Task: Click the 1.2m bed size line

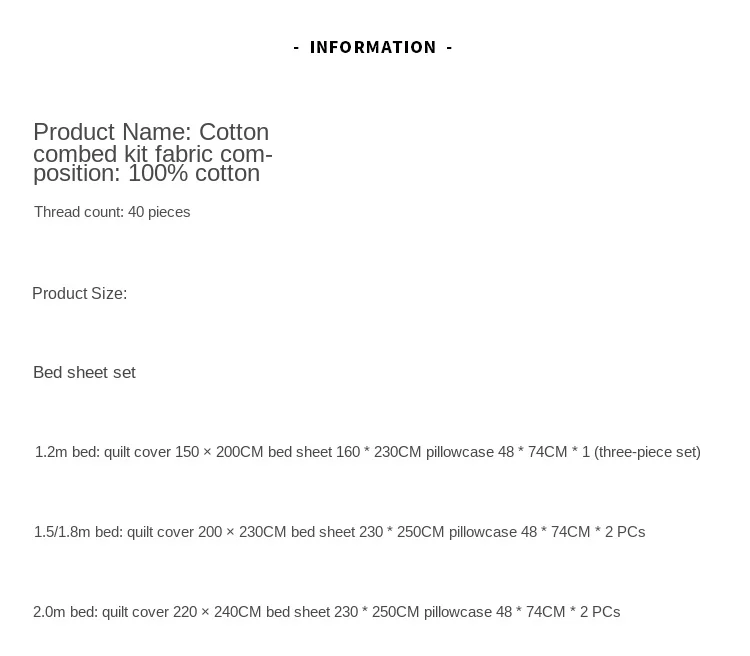Action: pyautogui.click(x=368, y=452)
